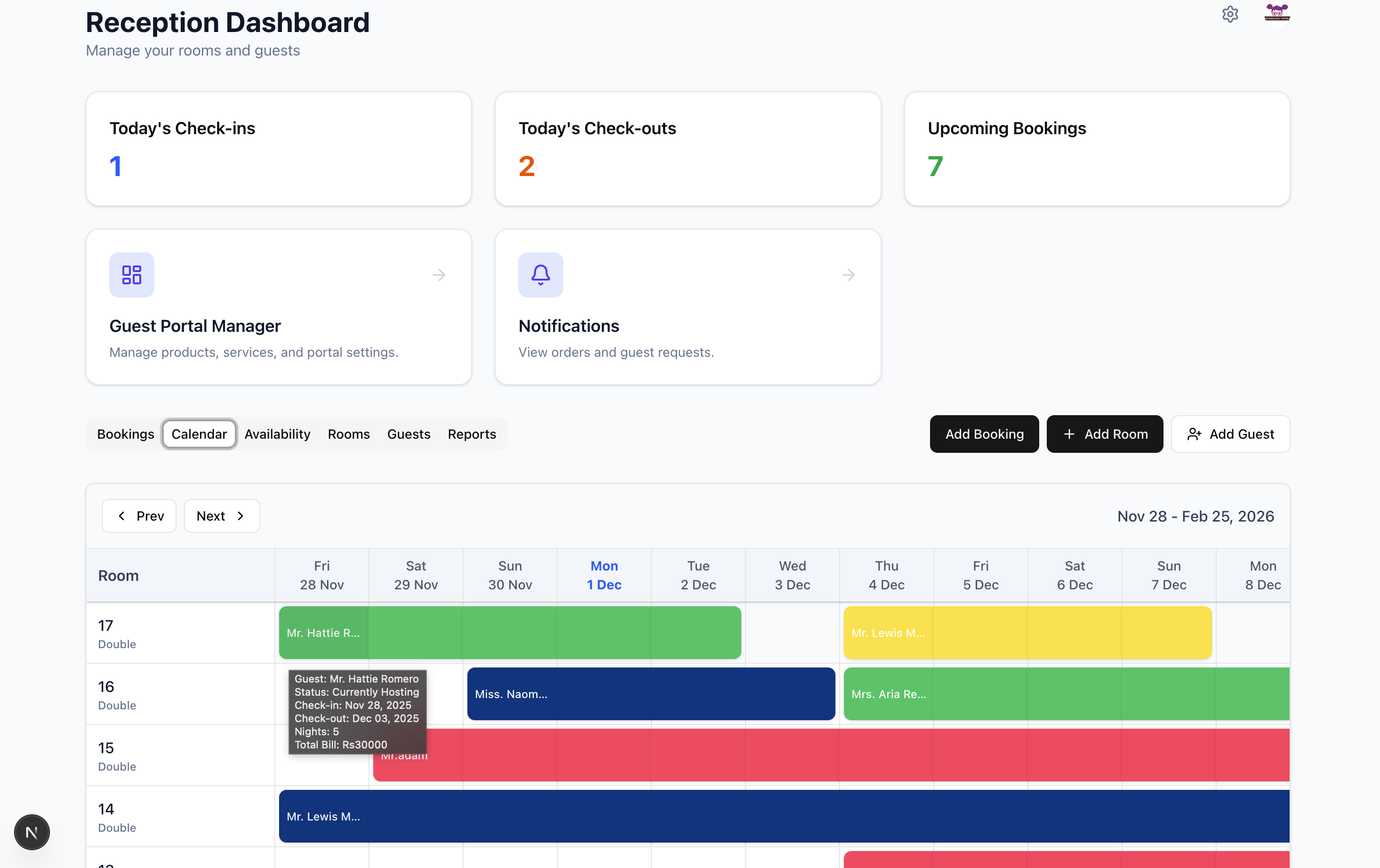View the Reports tab
Screen dimensions: 1380x868
(472, 434)
